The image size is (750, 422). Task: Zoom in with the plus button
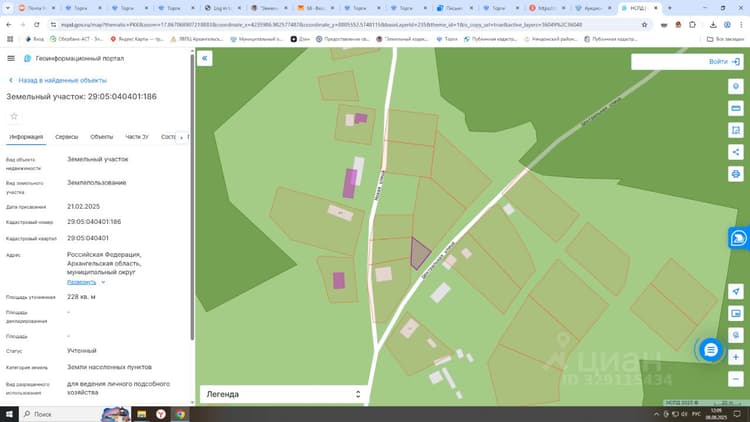pyautogui.click(x=736, y=357)
